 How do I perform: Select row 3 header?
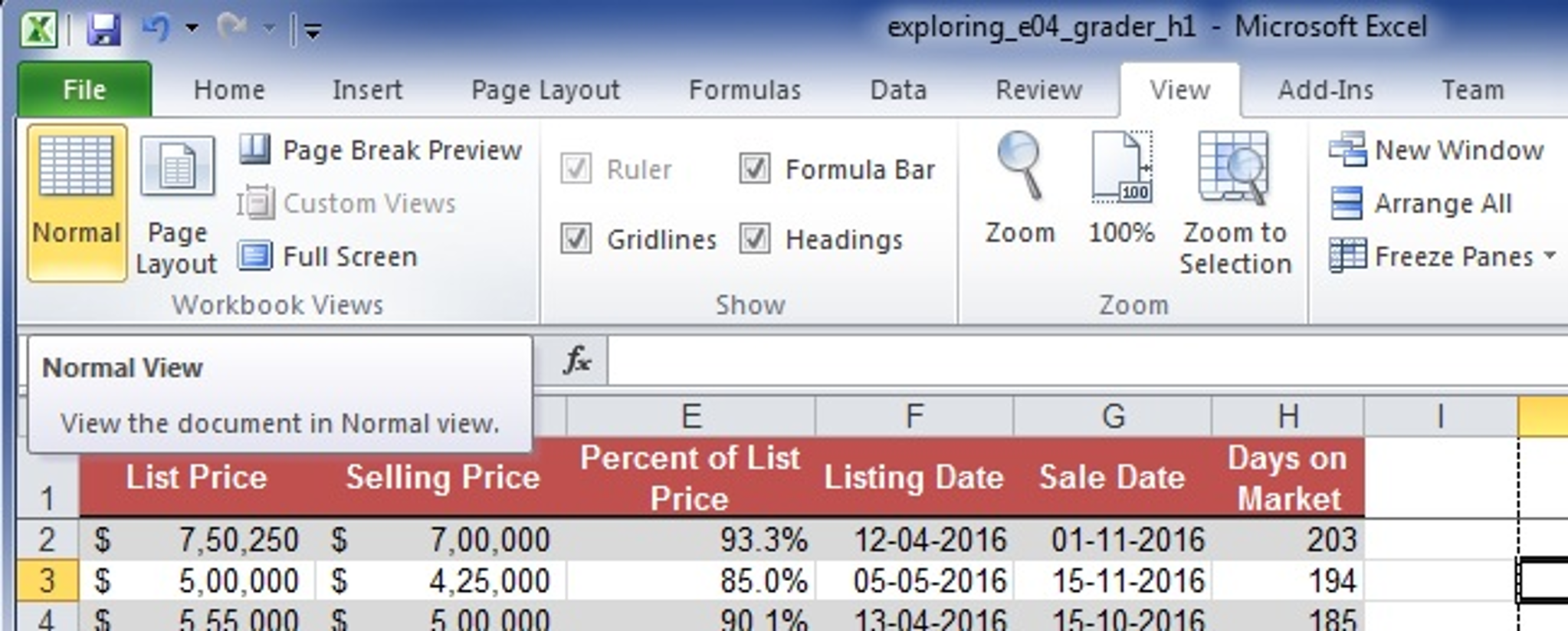point(48,580)
